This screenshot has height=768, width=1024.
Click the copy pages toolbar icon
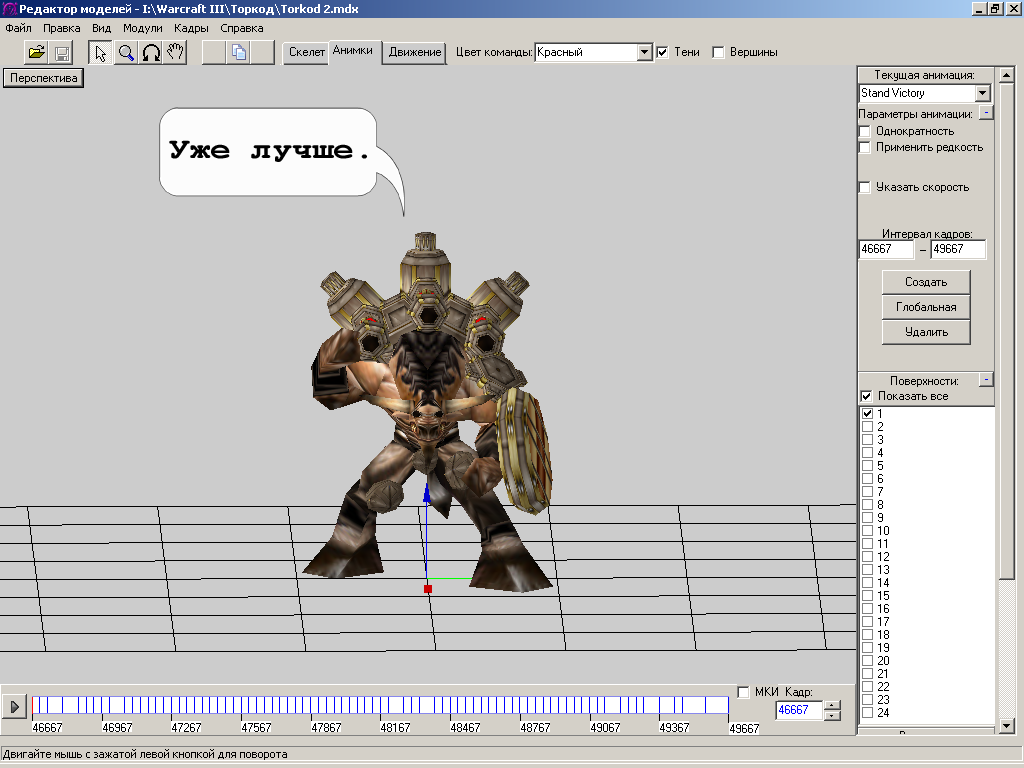(x=239, y=53)
